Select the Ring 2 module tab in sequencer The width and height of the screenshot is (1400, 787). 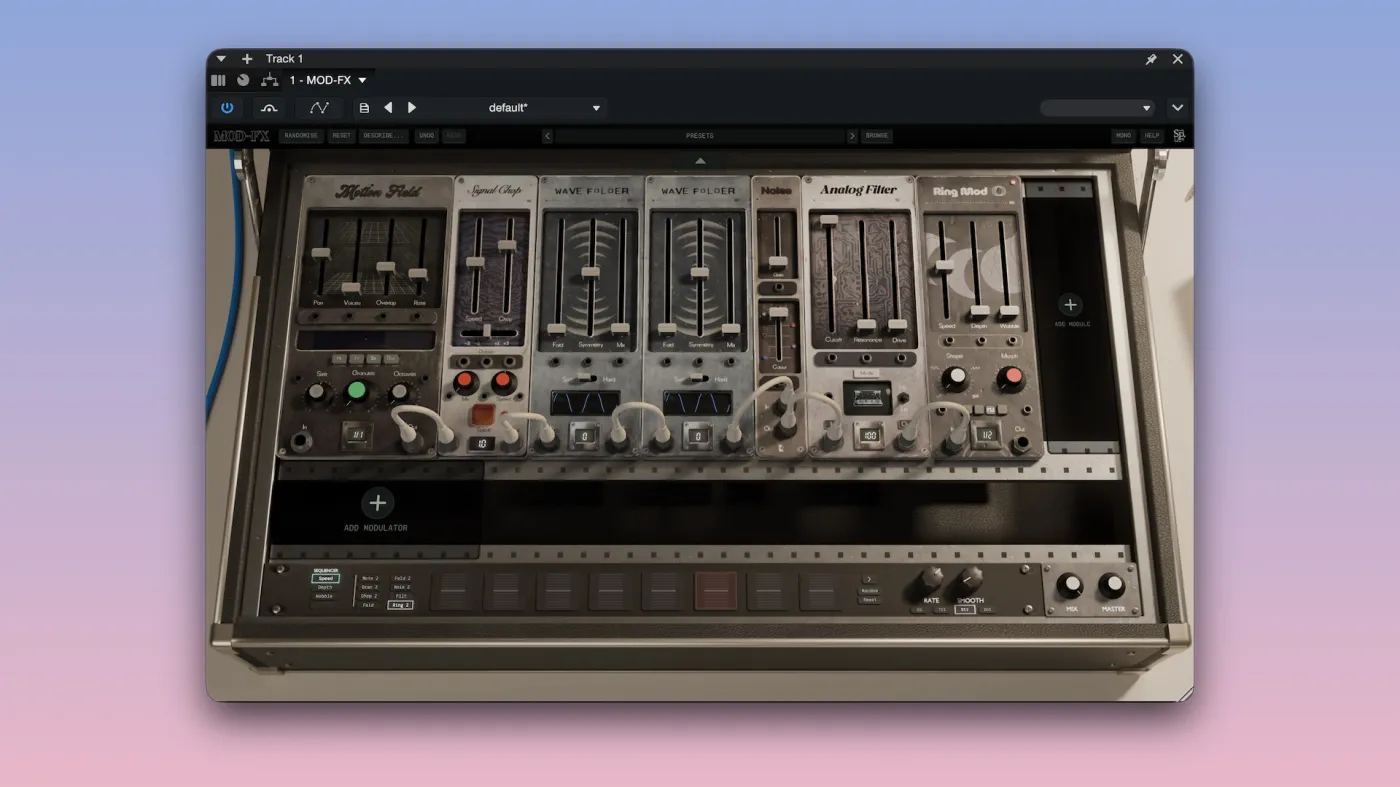tap(401, 605)
